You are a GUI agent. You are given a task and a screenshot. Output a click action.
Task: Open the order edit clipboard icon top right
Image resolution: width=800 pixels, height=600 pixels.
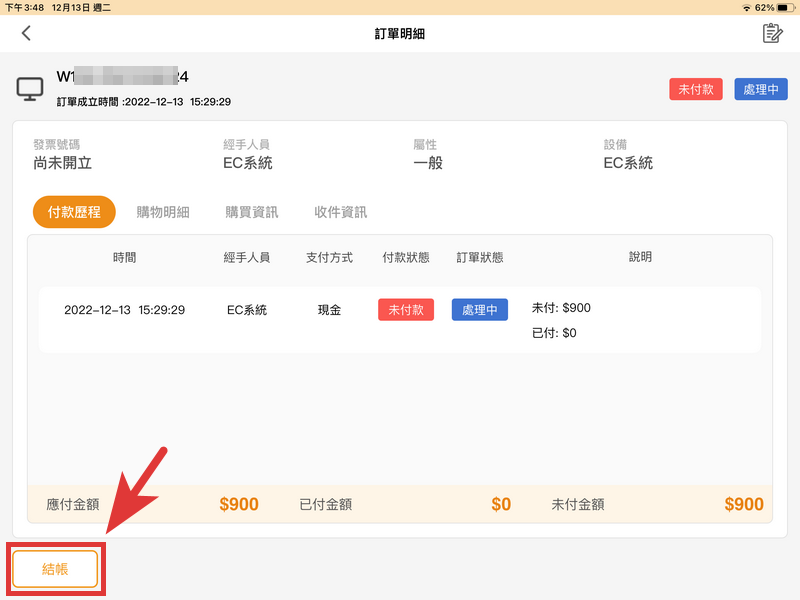pos(770,33)
